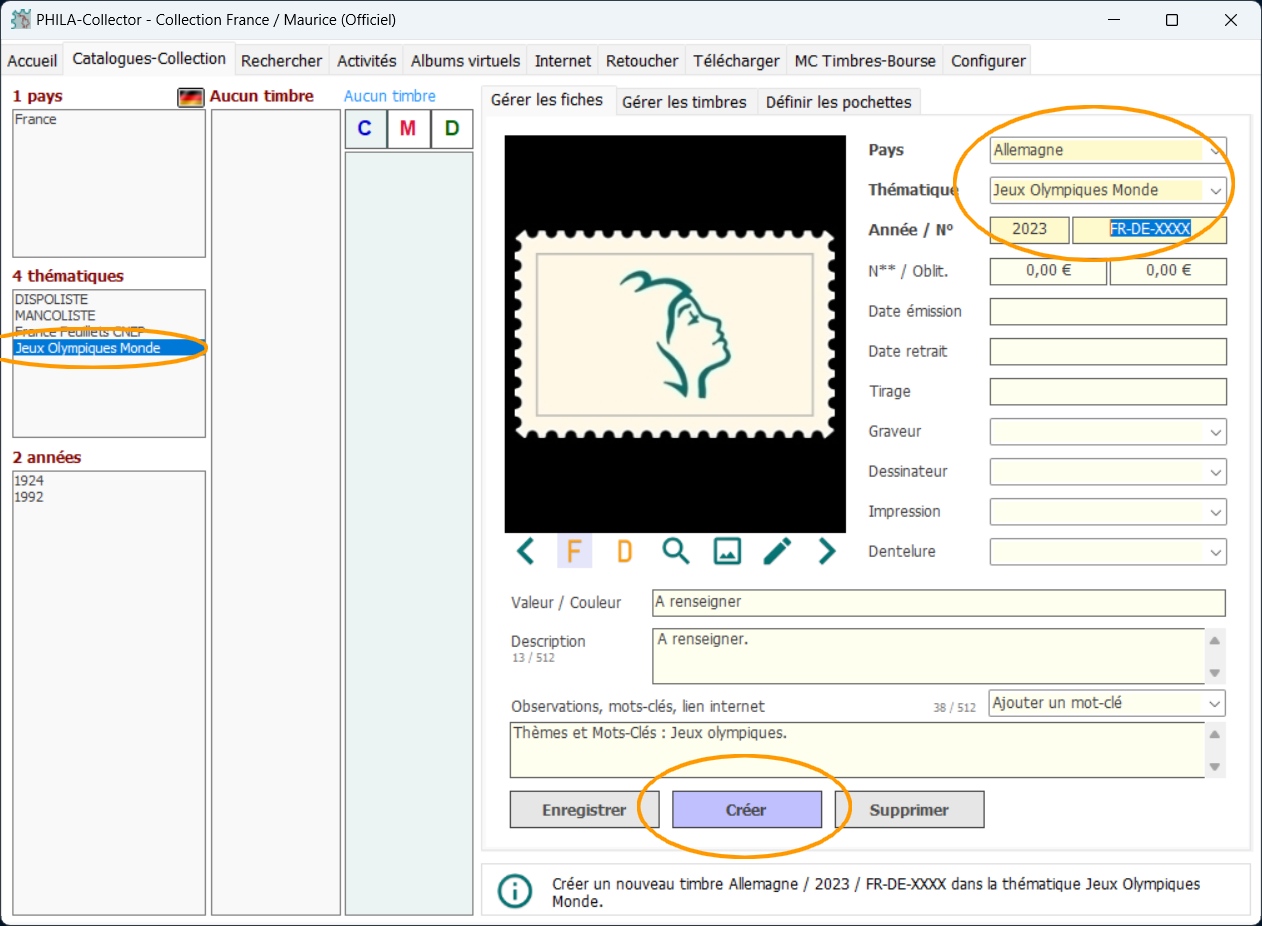The height and width of the screenshot is (926, 1262).
Task: Click the Description field scrollbar down arrow
Action: click(x=1215, y=673)
